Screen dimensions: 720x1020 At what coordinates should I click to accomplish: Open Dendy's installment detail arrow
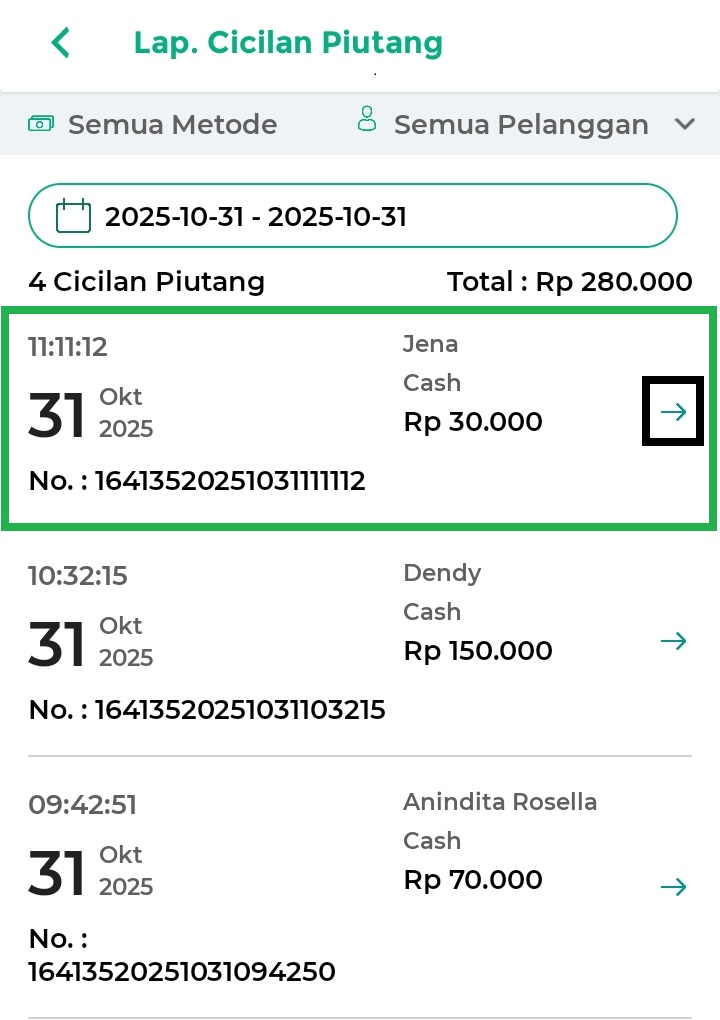674,641
